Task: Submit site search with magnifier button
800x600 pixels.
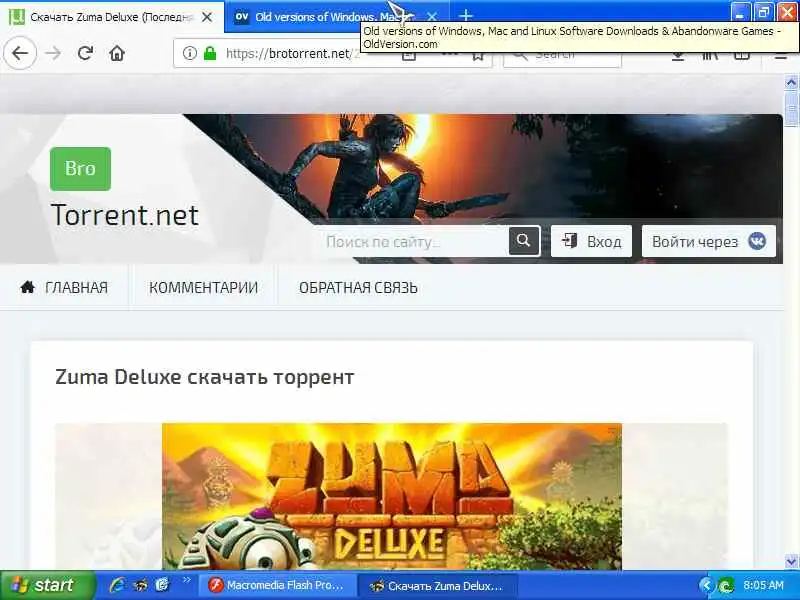Action: tap(524, 240)
